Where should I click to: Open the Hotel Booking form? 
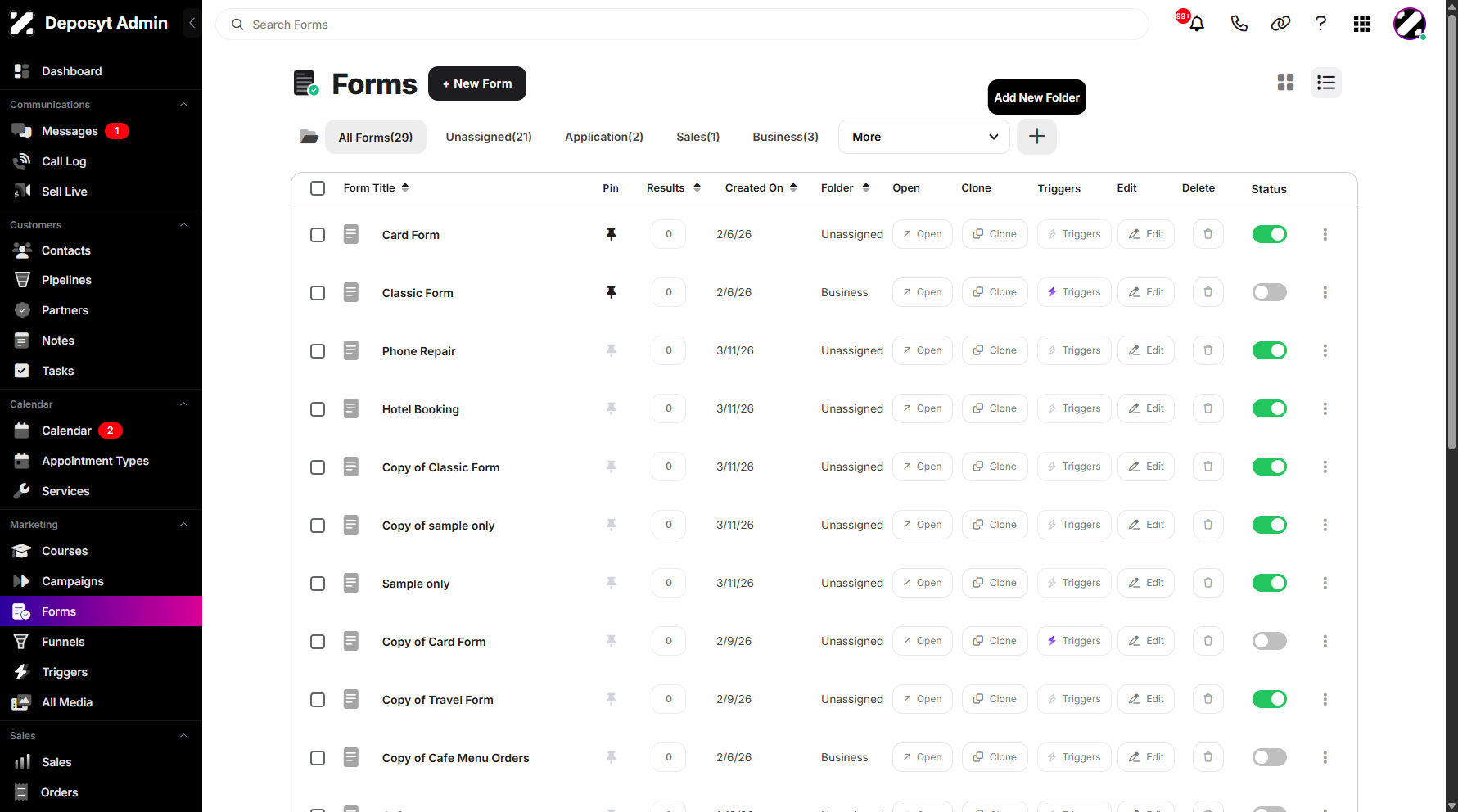(923, 408)
